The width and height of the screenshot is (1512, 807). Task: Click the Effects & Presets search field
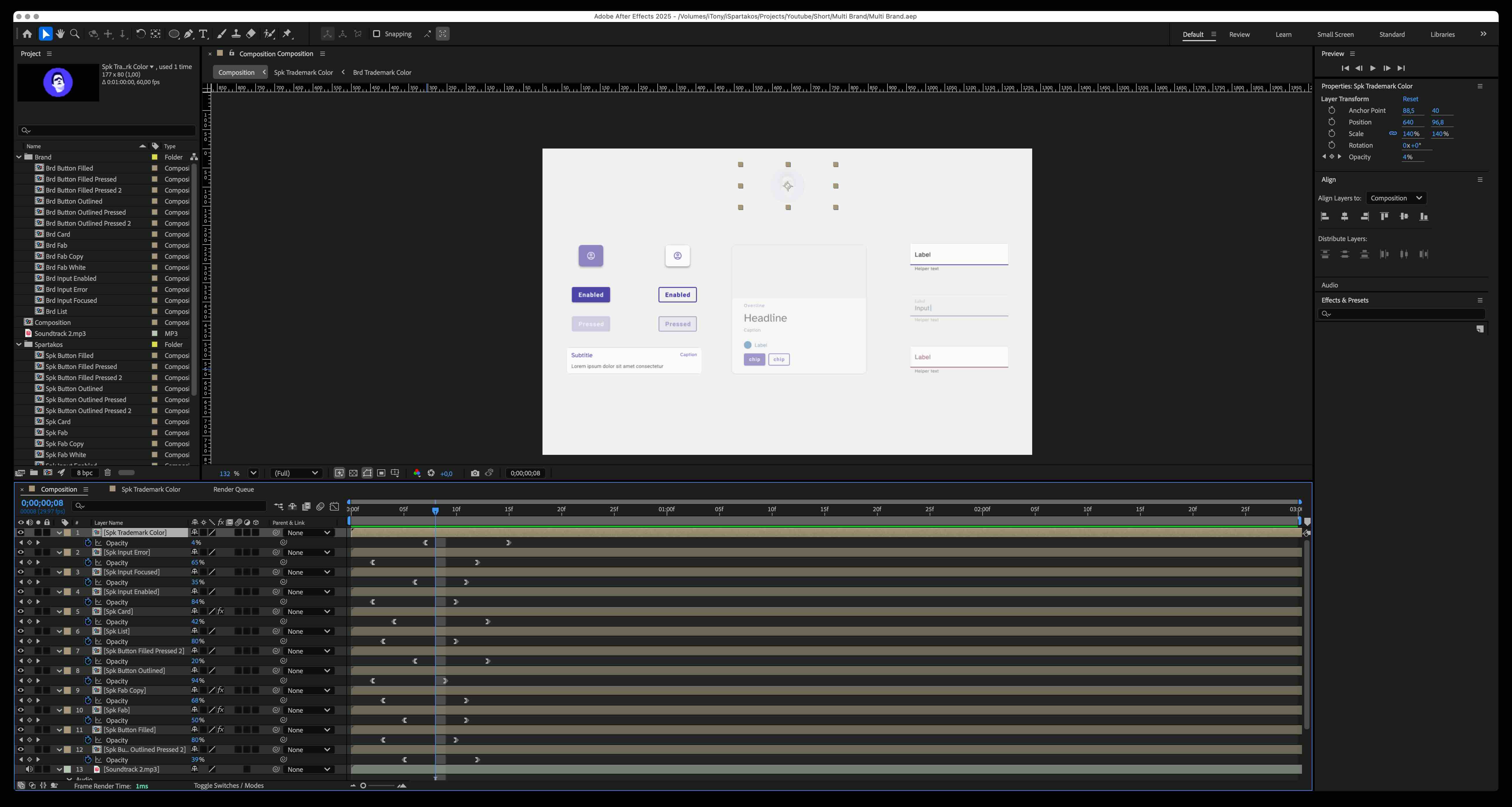1401,314
